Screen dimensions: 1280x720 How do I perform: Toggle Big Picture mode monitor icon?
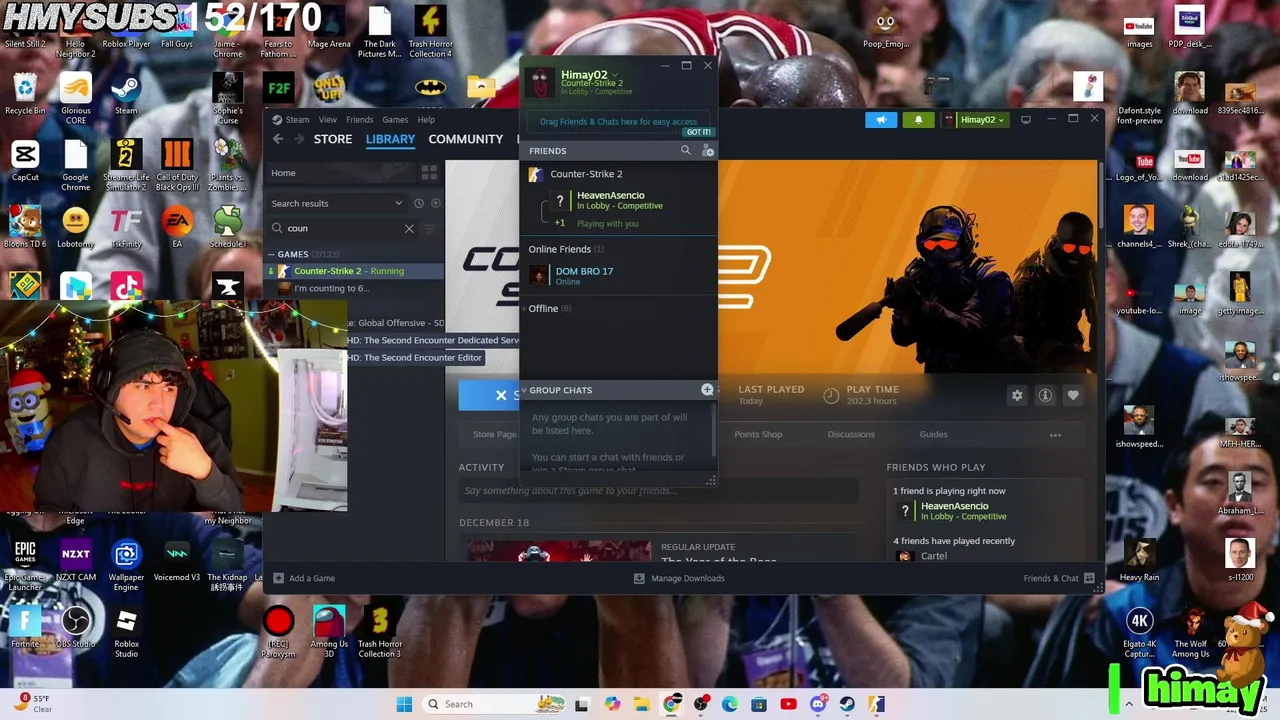1025,120
